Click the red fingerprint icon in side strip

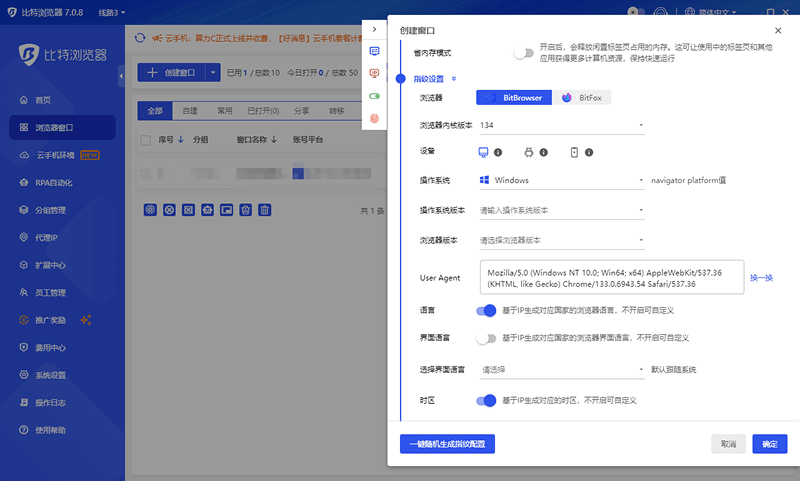point(375,118)
